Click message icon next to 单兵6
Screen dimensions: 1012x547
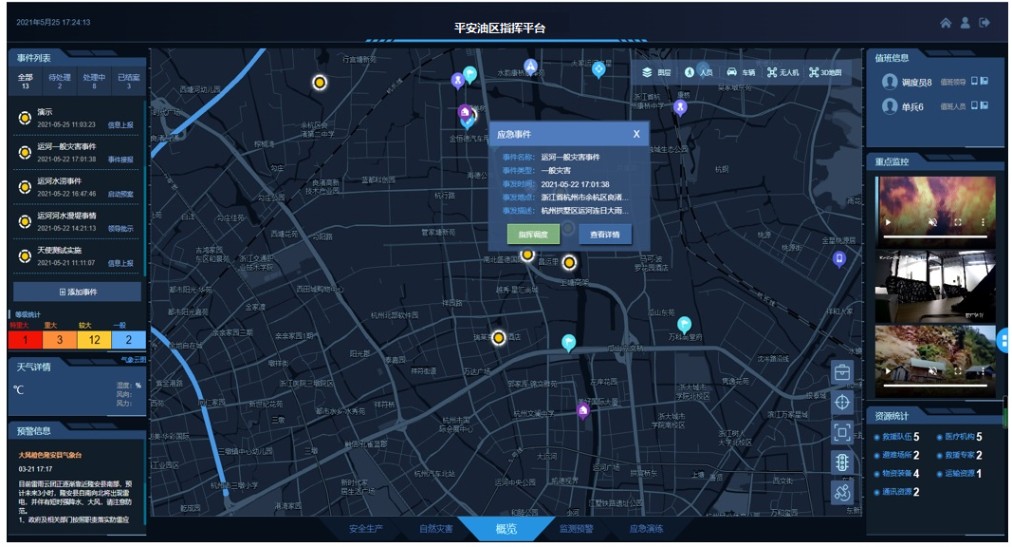coord(984,105)
